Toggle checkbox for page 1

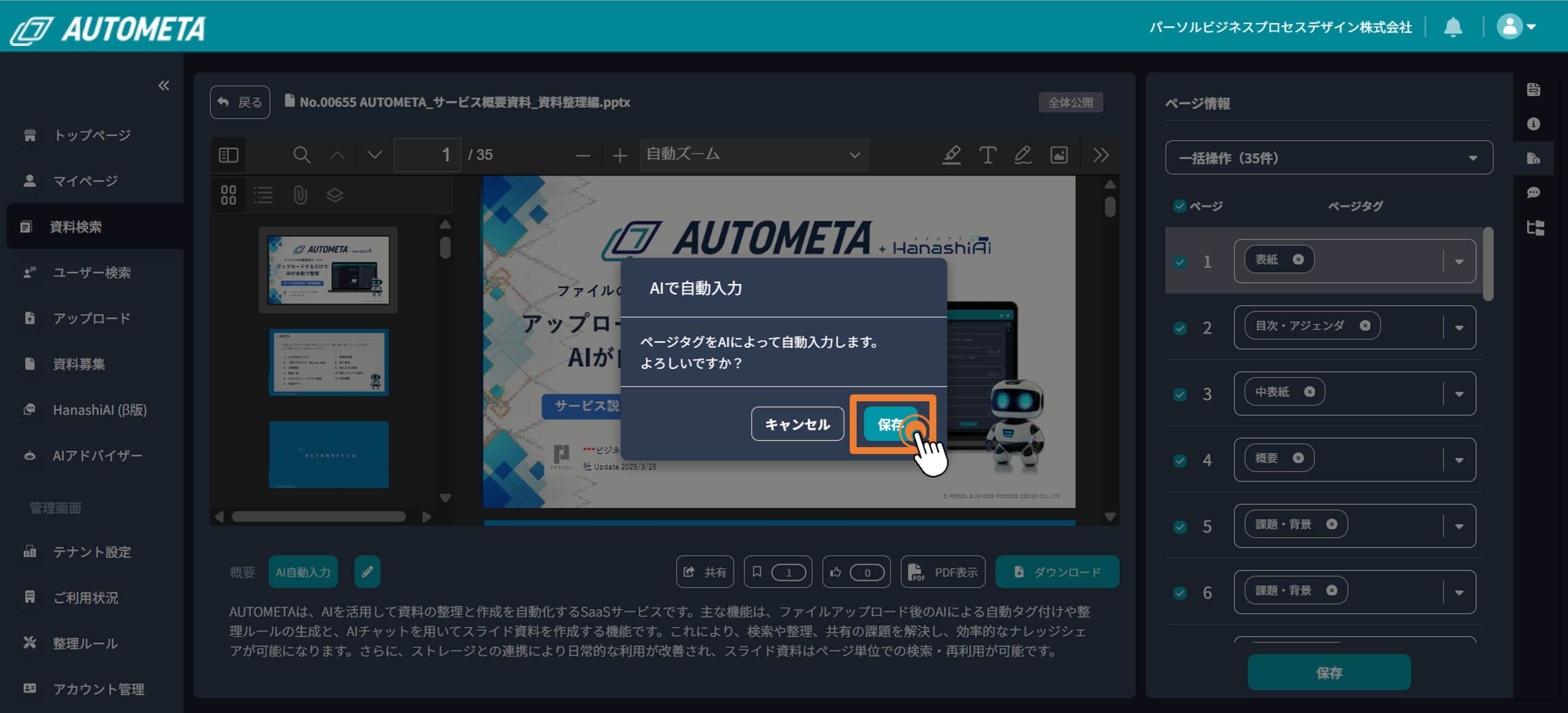coord(1180,262)
